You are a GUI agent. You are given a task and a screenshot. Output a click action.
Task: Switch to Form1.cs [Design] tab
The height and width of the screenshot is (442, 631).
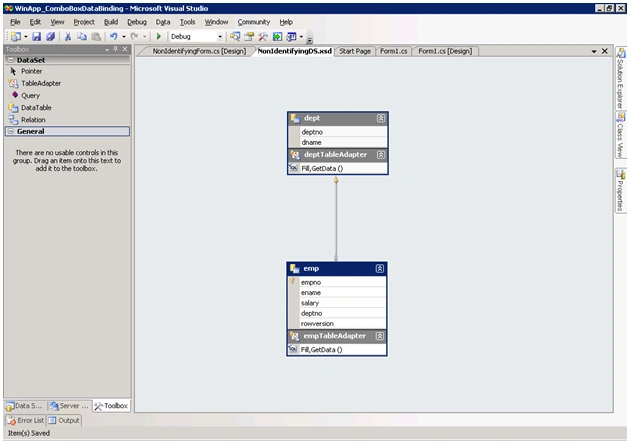445,51
